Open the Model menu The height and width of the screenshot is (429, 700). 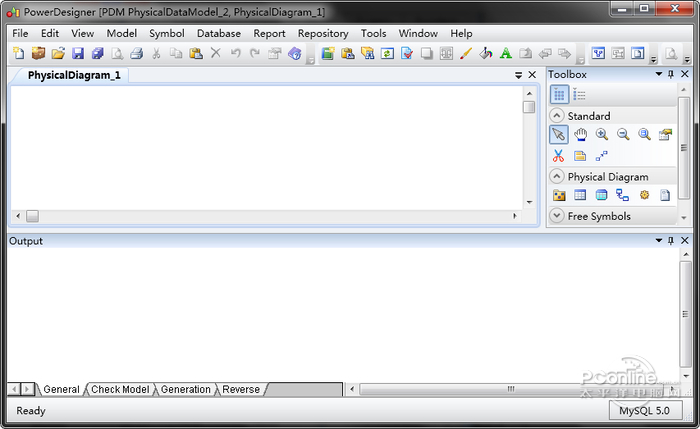tap(121, 33)
